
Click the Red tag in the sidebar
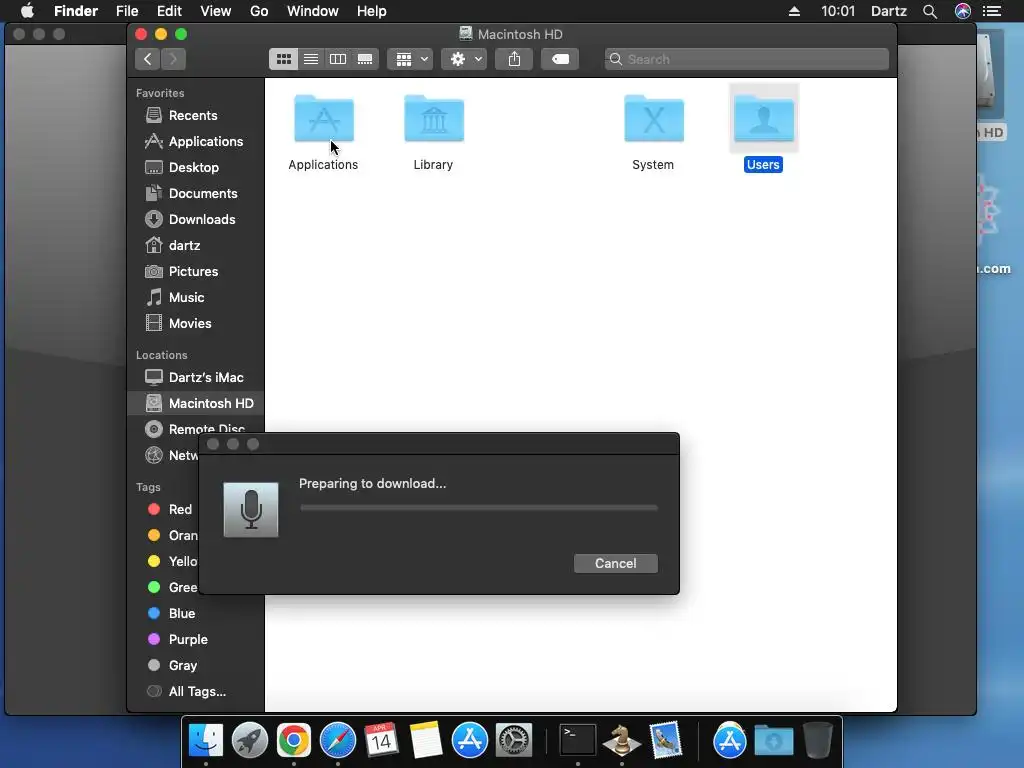coord(170,509)
